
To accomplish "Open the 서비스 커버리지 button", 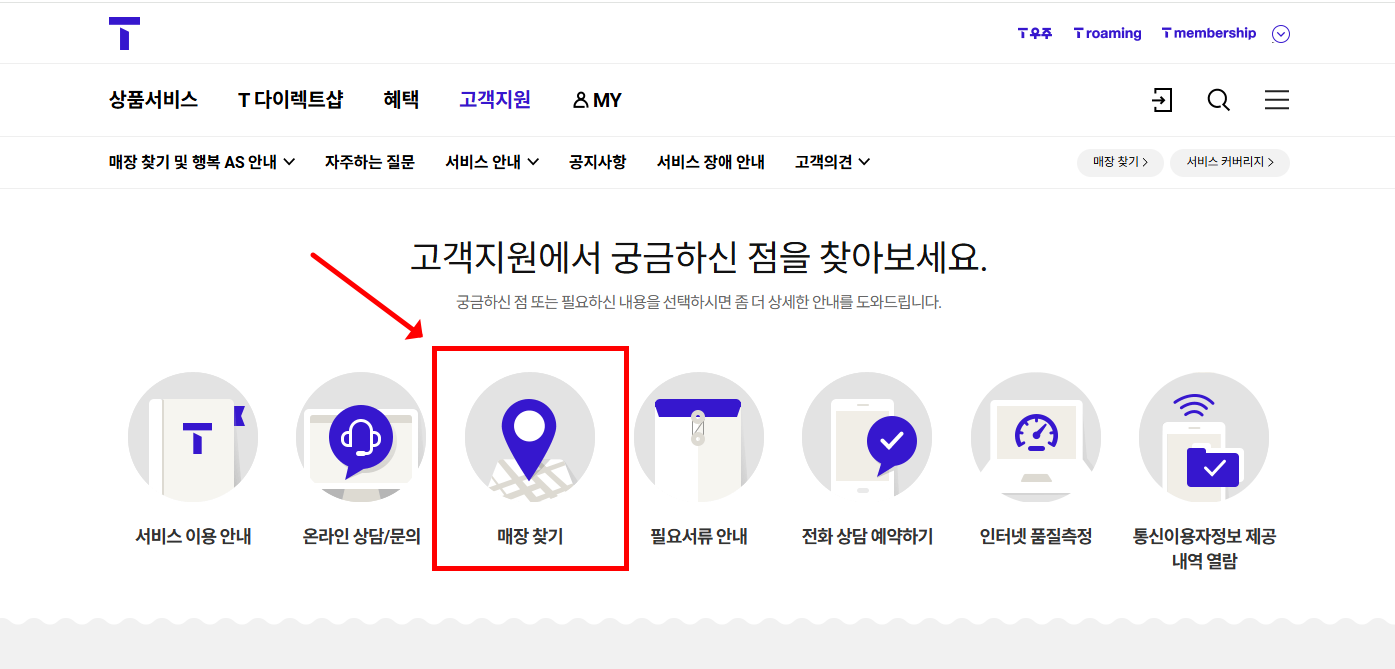I will pos(1230,161).
